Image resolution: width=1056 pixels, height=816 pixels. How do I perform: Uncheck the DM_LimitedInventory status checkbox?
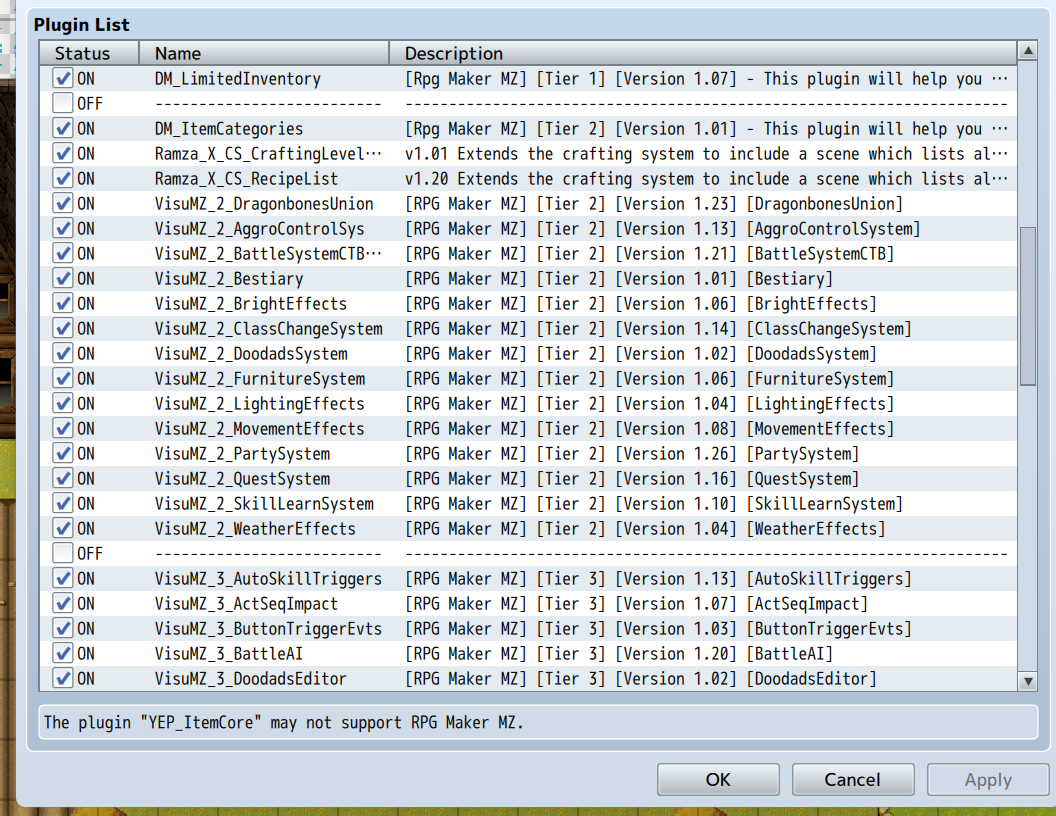pos(63,79)
